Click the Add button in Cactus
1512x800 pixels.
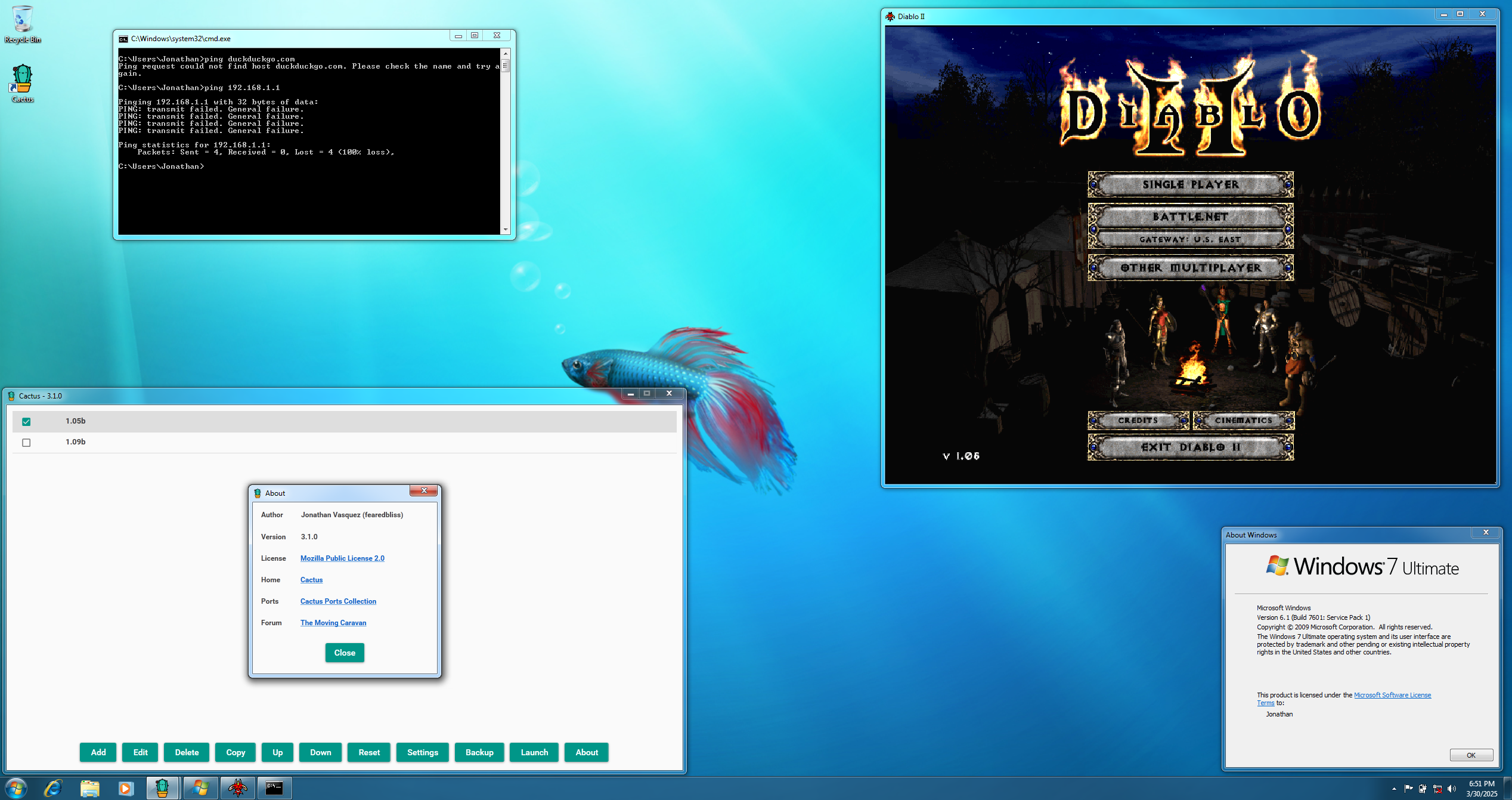pos(98,752)
